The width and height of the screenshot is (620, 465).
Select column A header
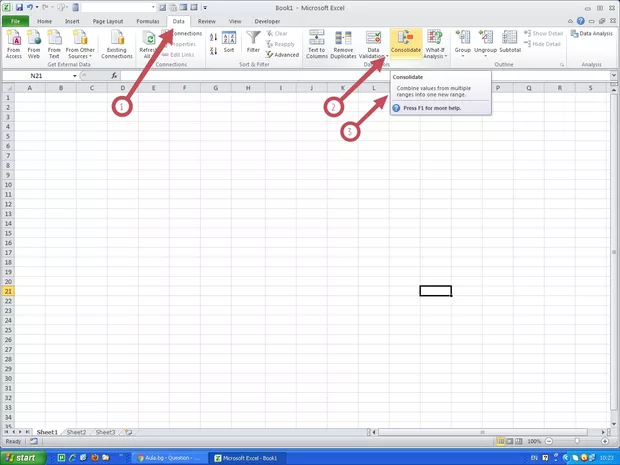click(x=30, y=88)
